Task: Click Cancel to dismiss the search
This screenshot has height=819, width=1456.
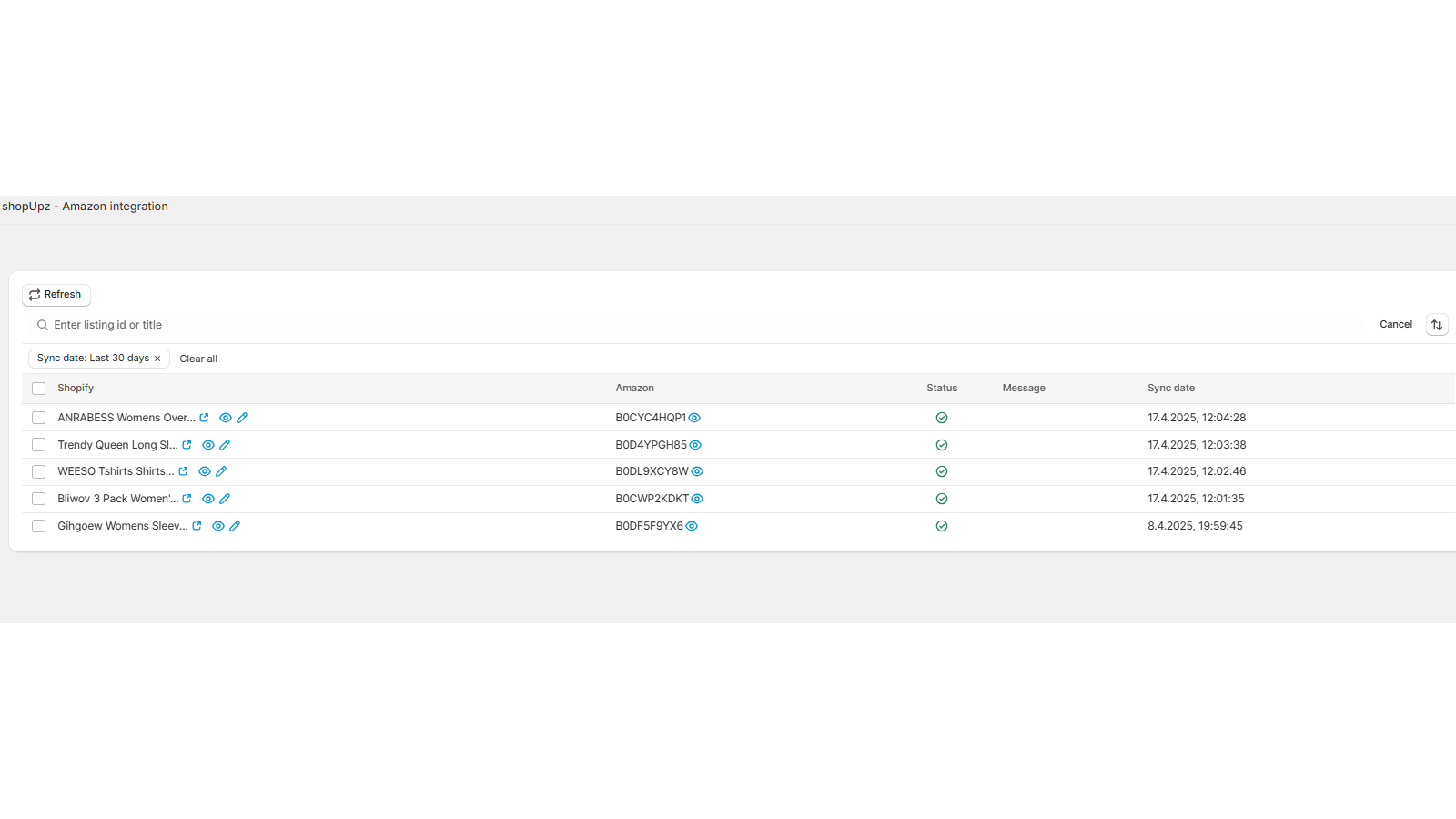Action: (1395, 324)
